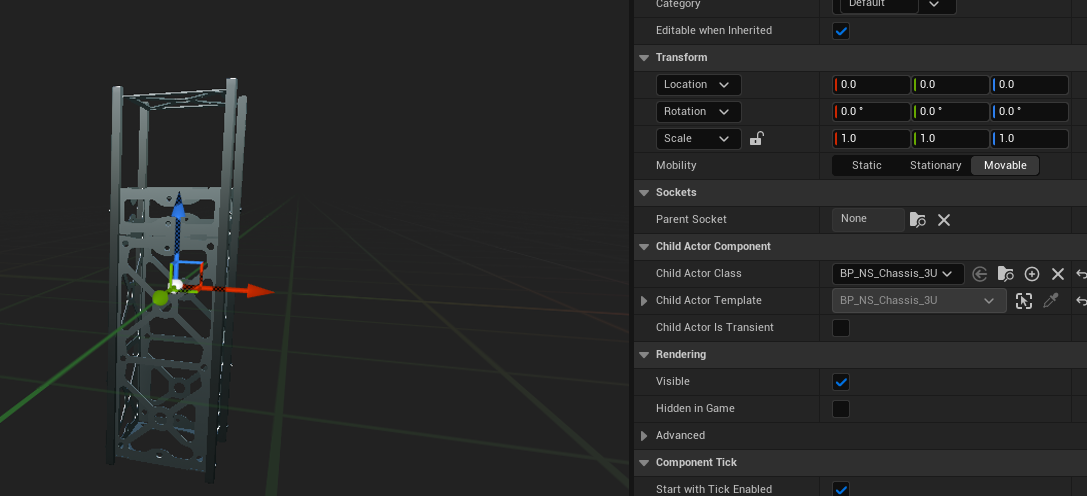This screenshot has width=1087, height=496.
Task: Clear the Parent Socket value
Action: (943, 220)
